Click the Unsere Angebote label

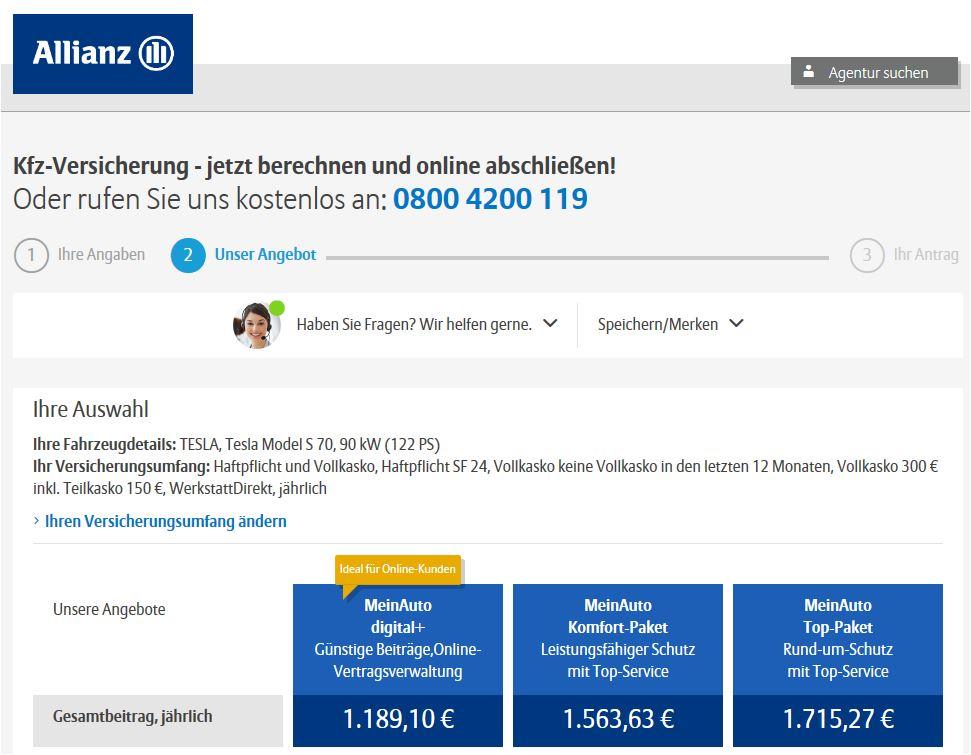click(109, 609)
